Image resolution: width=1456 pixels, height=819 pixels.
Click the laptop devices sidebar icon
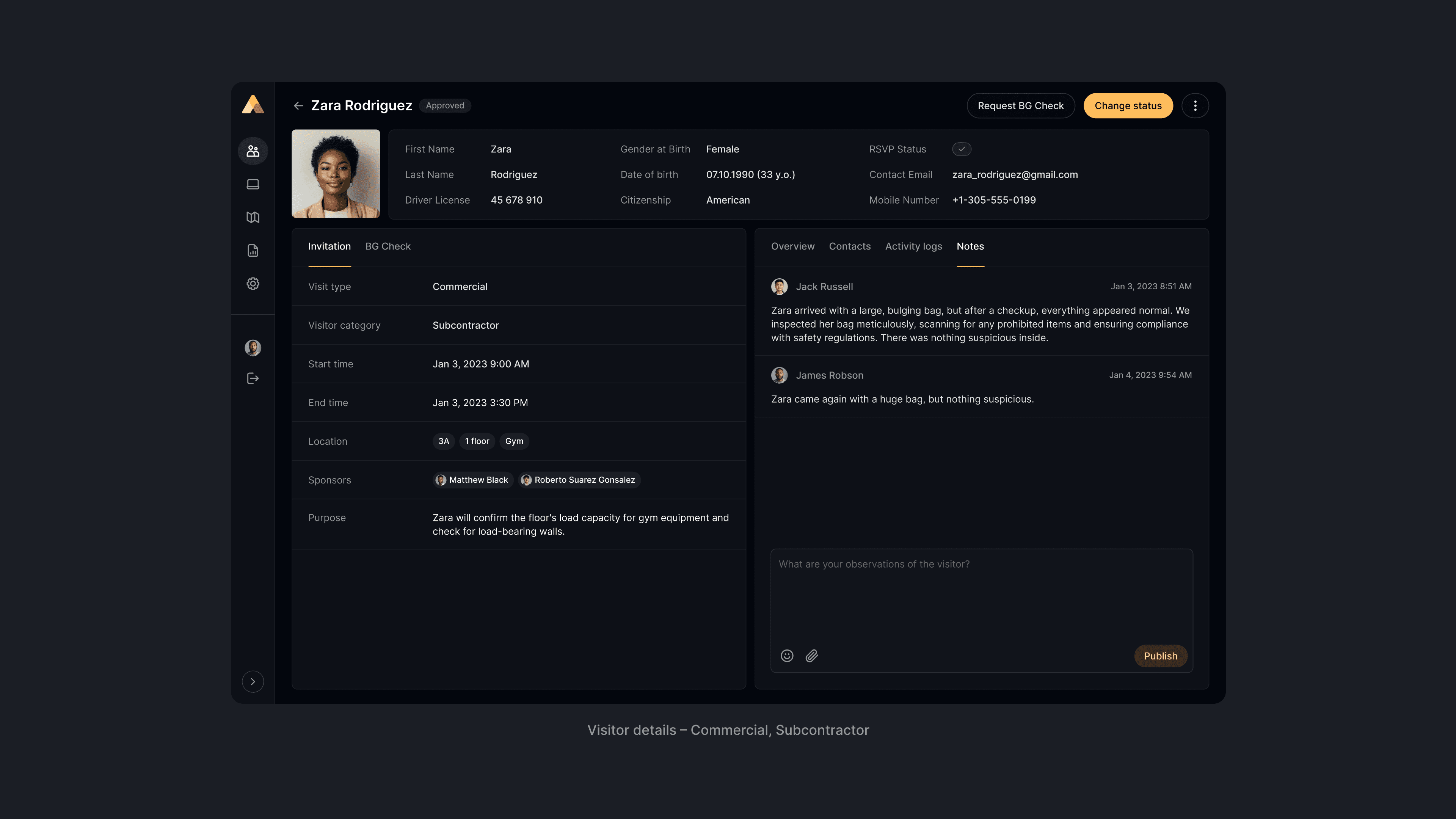(x=253, y=184)
